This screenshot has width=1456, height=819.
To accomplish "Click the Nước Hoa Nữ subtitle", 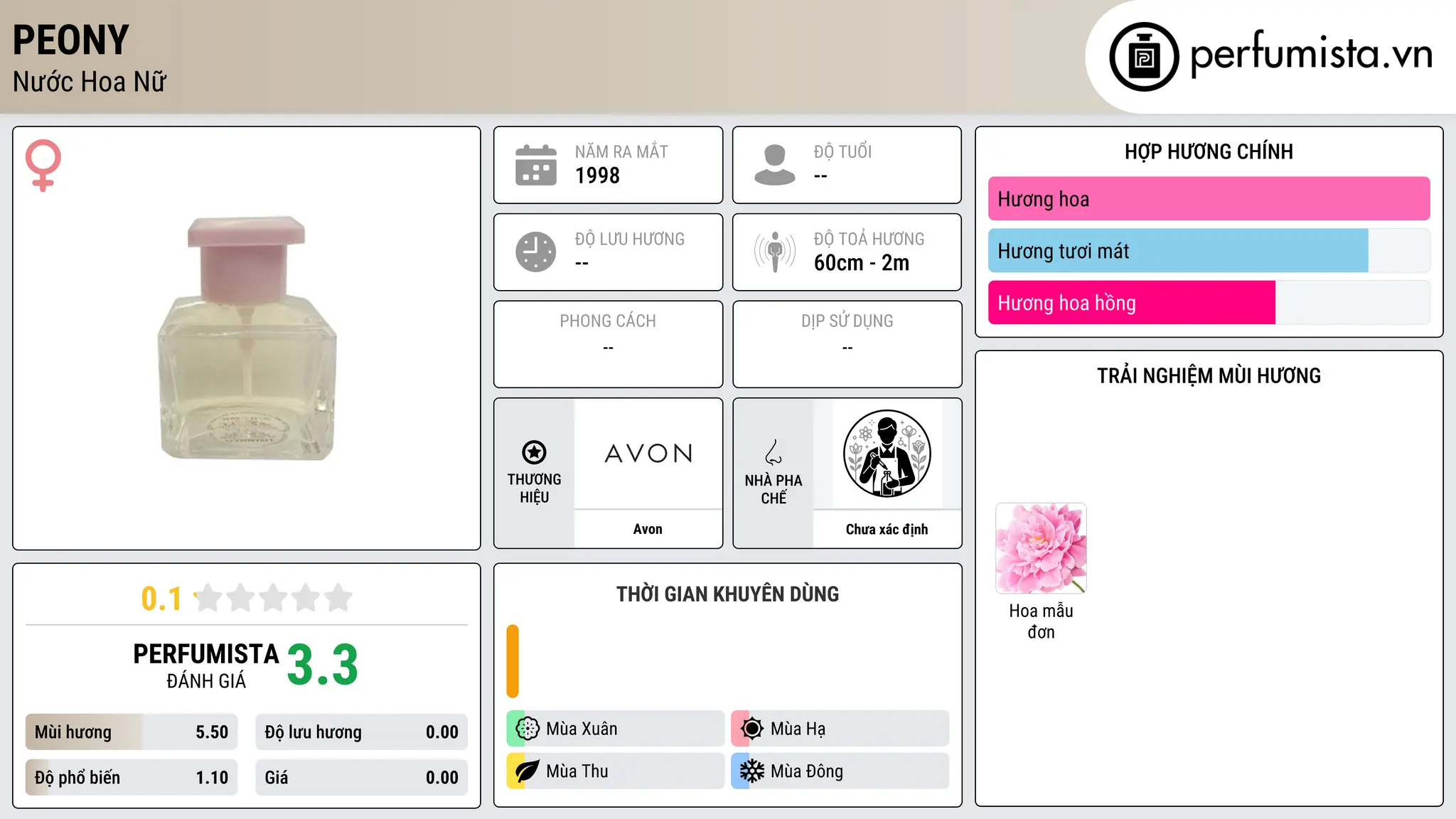I will (90, 82).
